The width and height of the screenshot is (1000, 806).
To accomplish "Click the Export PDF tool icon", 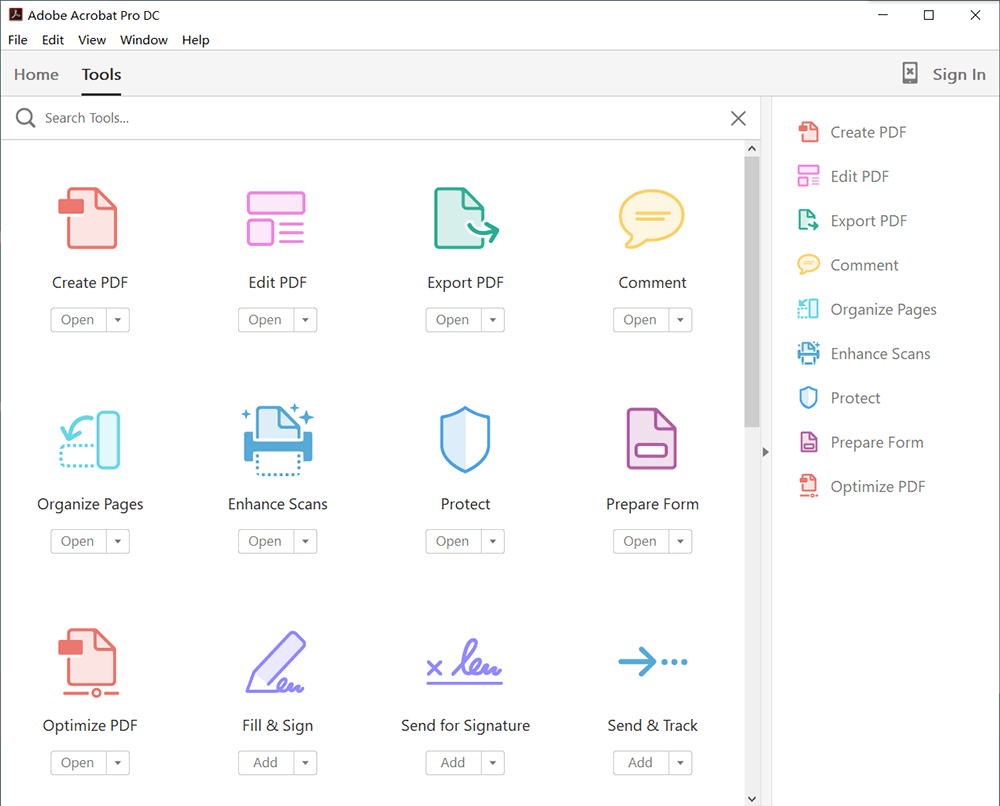I will pyautogui.click(x=465, y=218).
